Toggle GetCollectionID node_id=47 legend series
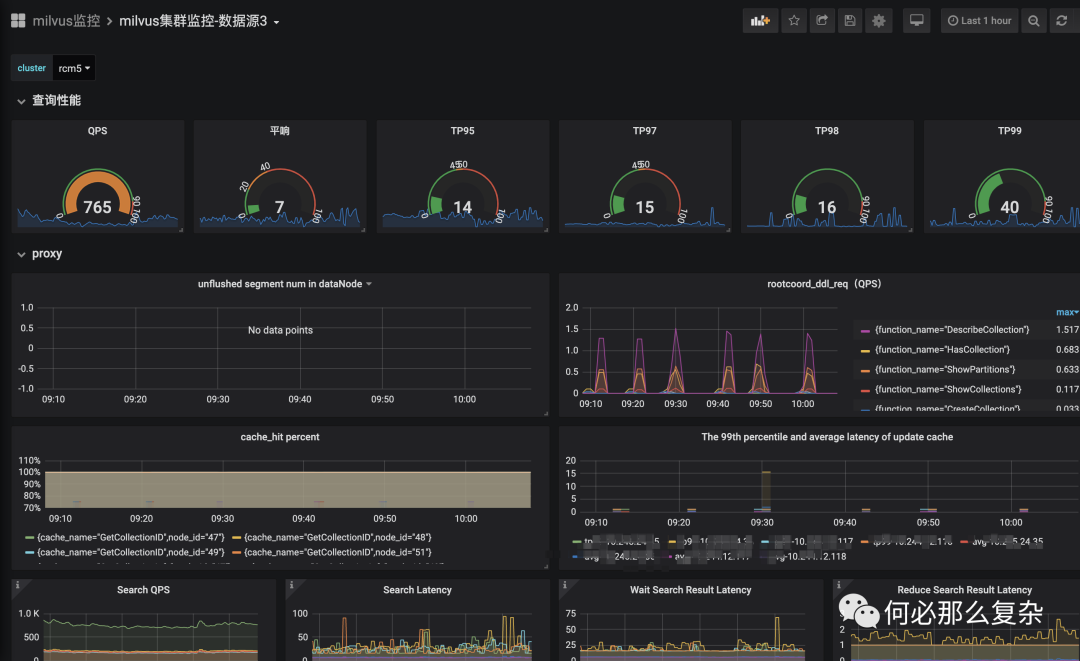The image size is (1080, 661). (125, 537)
